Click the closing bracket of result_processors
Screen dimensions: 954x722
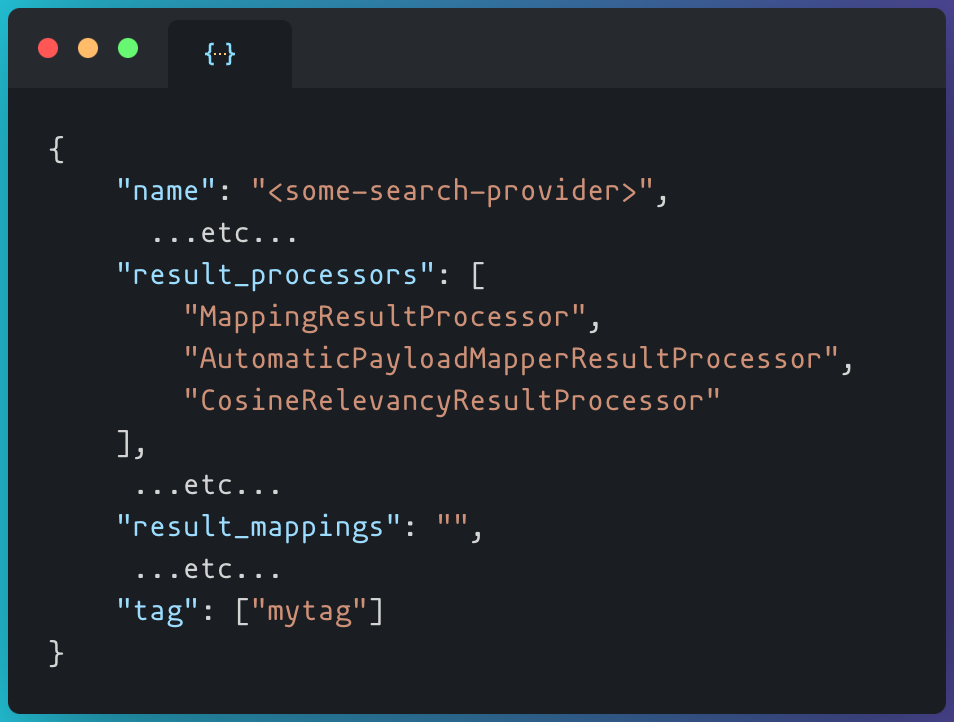point(124,443)
